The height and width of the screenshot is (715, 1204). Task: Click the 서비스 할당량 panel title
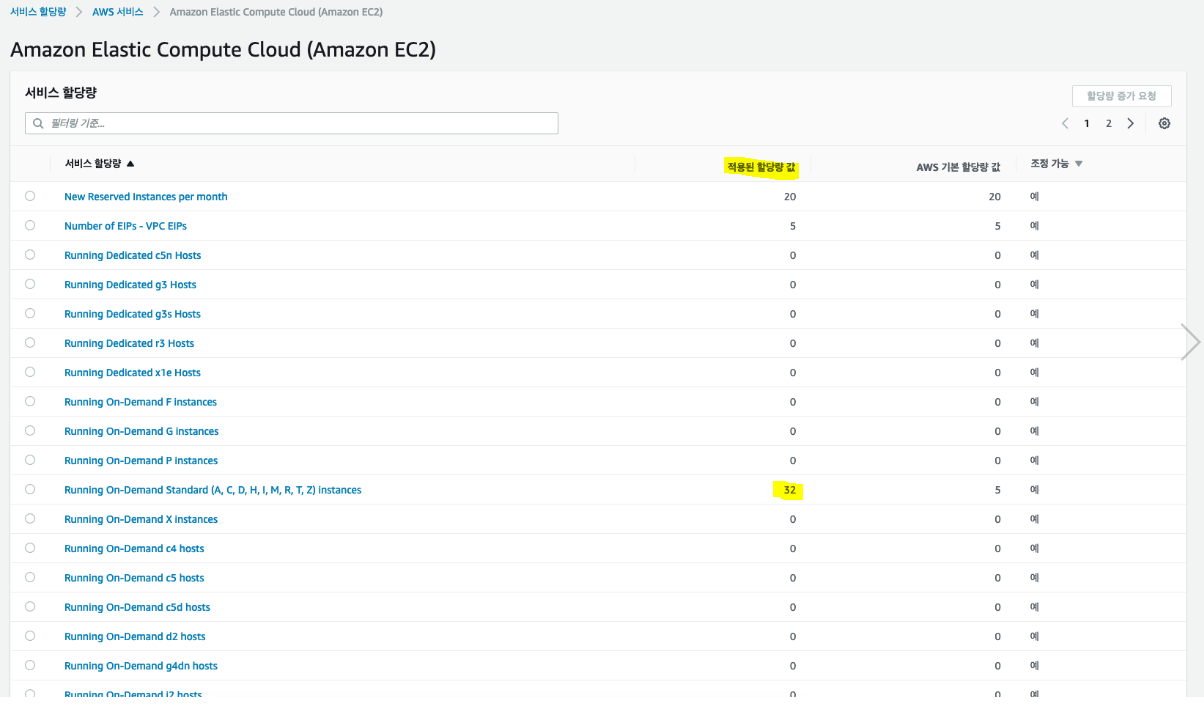[61, 92]
